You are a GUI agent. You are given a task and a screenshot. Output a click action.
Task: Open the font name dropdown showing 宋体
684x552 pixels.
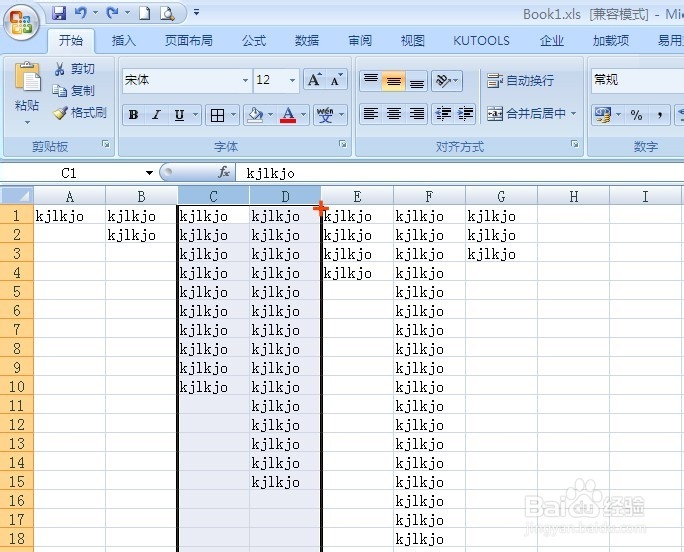(x=246, y=80)
